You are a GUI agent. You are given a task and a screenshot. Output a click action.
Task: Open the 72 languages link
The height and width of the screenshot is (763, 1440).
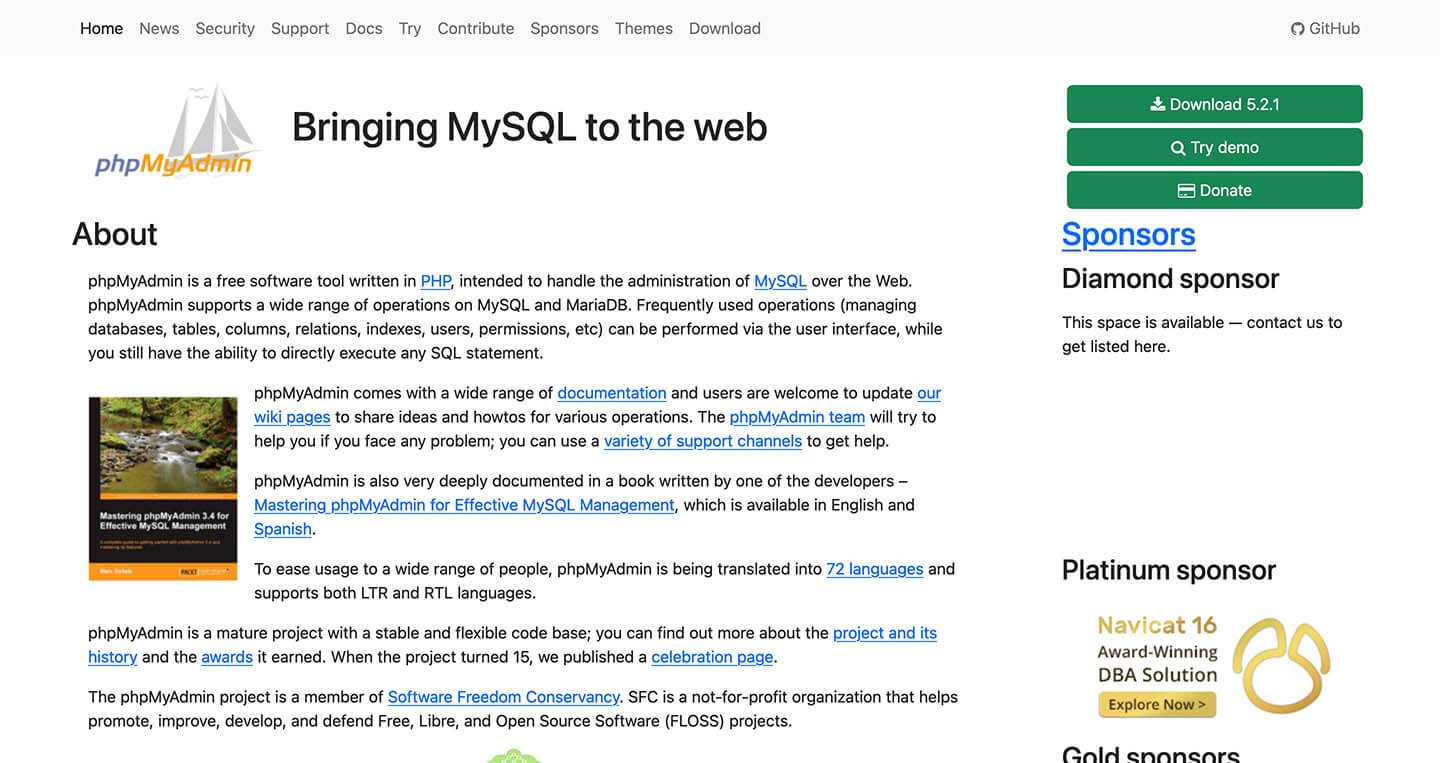(875, 569)
